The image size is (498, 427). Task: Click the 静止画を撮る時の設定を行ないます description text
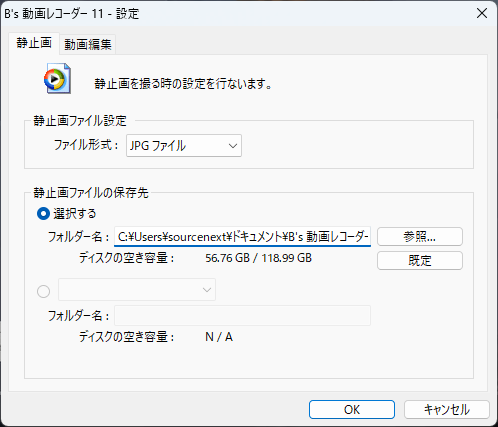(x=183, y=83)
